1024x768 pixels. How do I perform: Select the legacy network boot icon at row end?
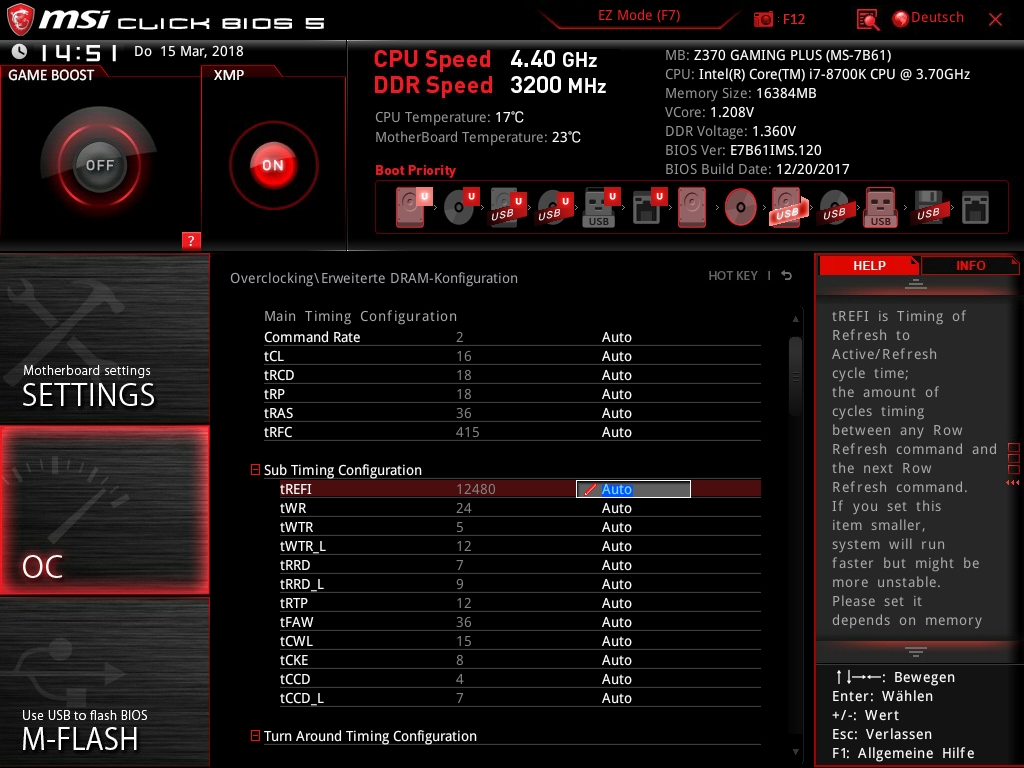click(x=975, y=208)
